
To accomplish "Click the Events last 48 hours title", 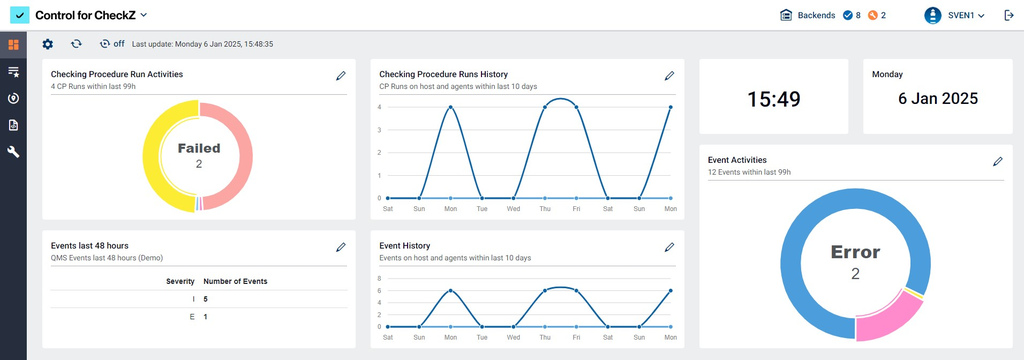I will pyautogui.click(x=89, y=246).
